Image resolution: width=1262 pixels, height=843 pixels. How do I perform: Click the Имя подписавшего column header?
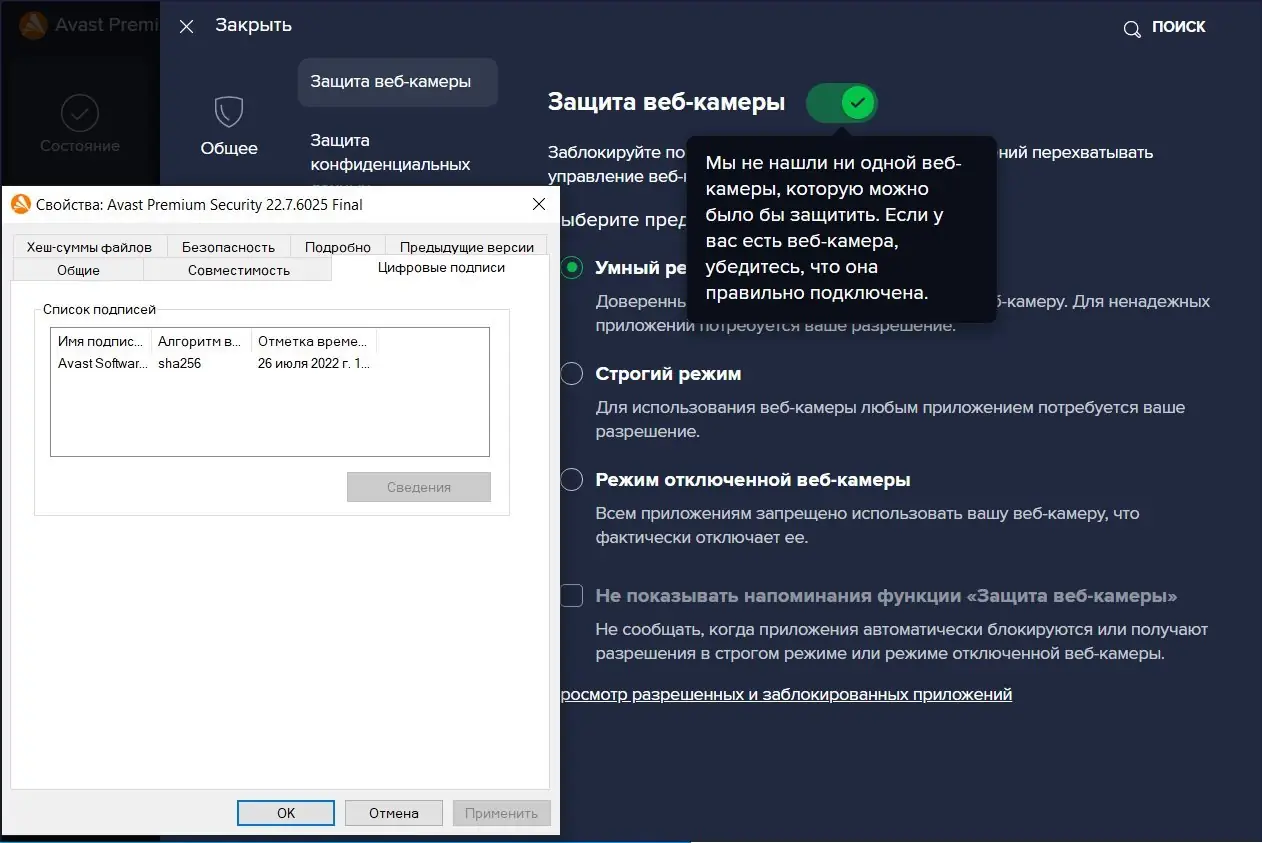[x=101, y=341]
